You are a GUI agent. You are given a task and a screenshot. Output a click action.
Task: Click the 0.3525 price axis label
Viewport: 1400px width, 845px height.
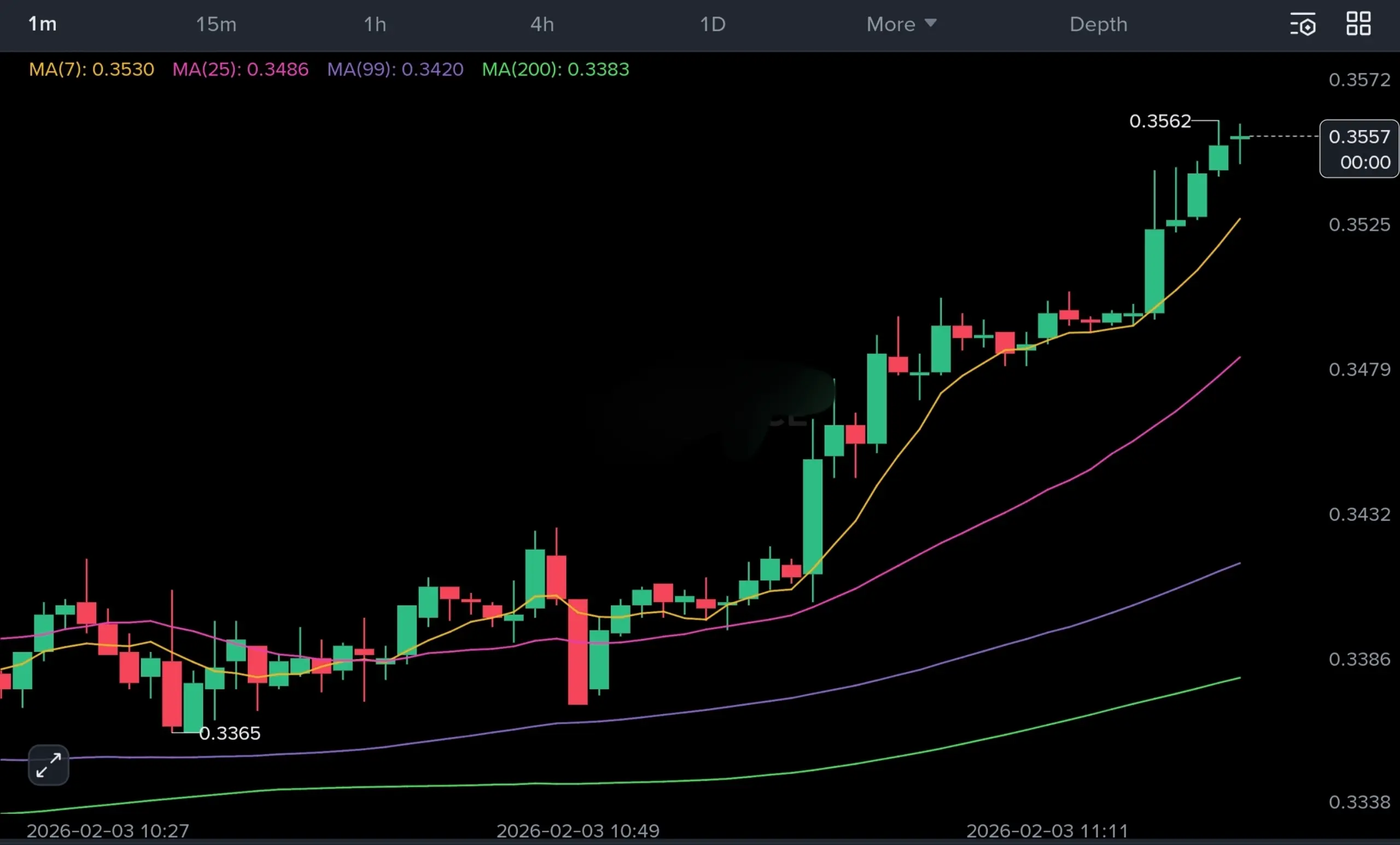tap(1359, 224)
